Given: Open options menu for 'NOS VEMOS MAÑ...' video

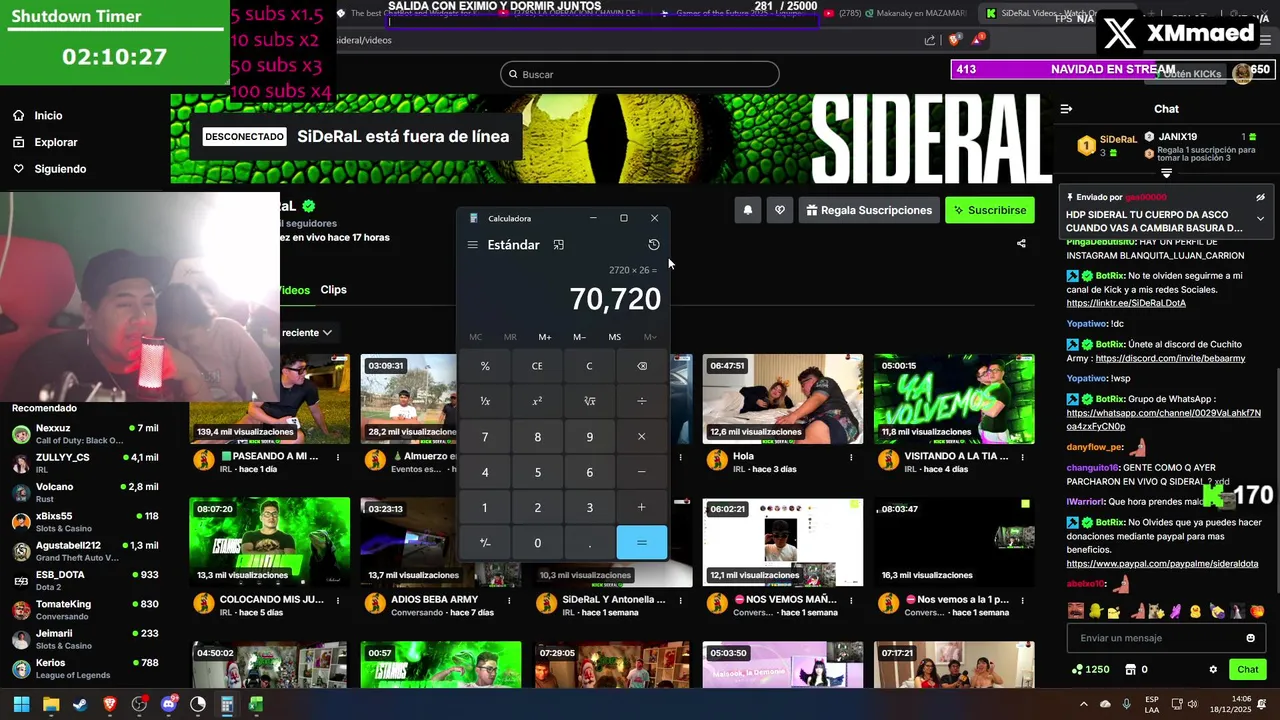Looking at the screenshot, I should pos(851,600).
